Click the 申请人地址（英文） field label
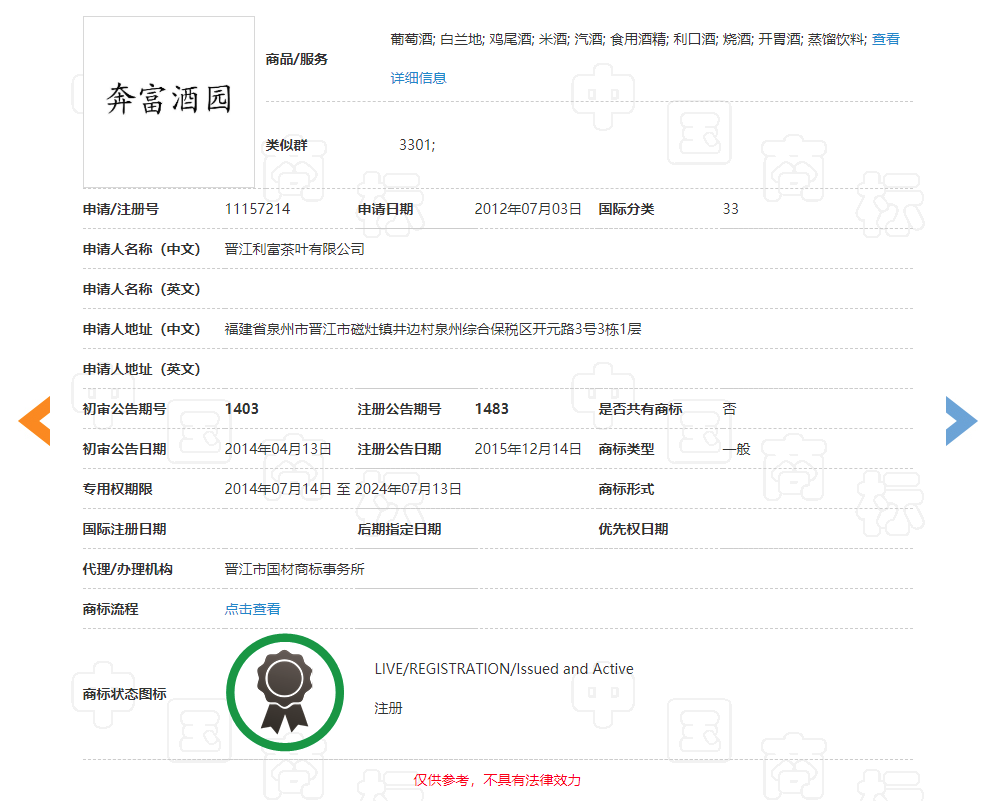 (142, 369)
